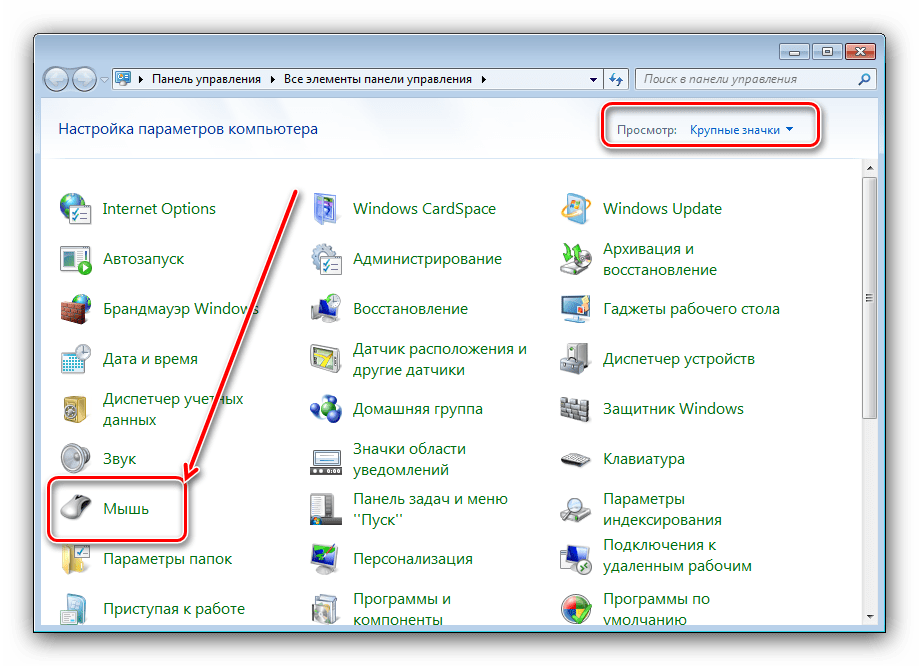Click the Автозапуск icon
The width and height of the screenshot is (919, 666).
pyautogui.click(x=76, y=259)
